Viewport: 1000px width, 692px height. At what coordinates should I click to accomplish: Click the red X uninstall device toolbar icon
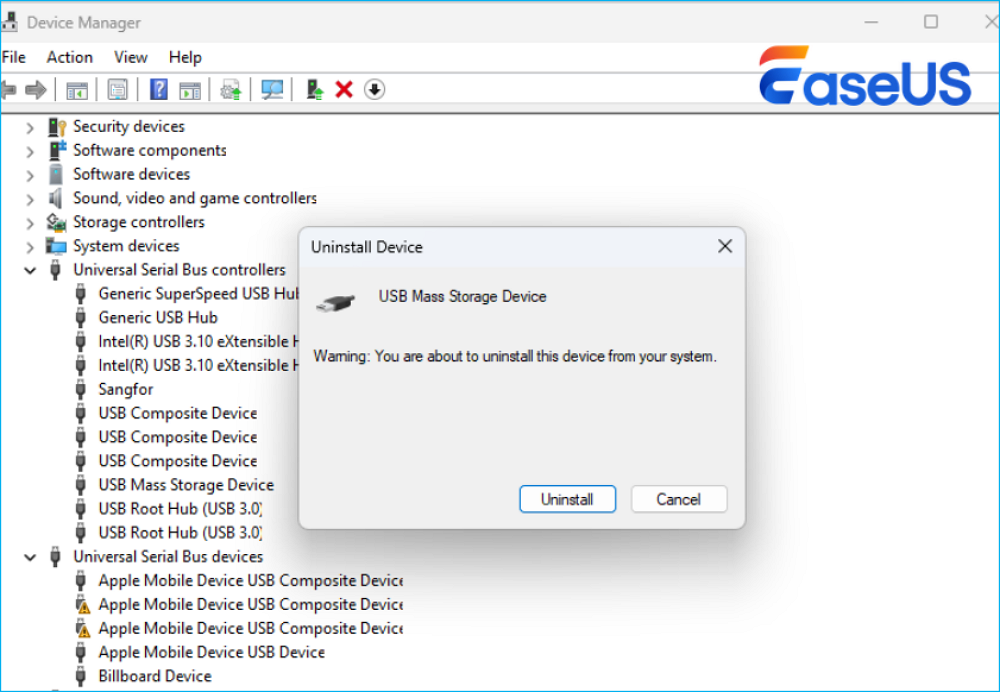(x=344, y=90)
